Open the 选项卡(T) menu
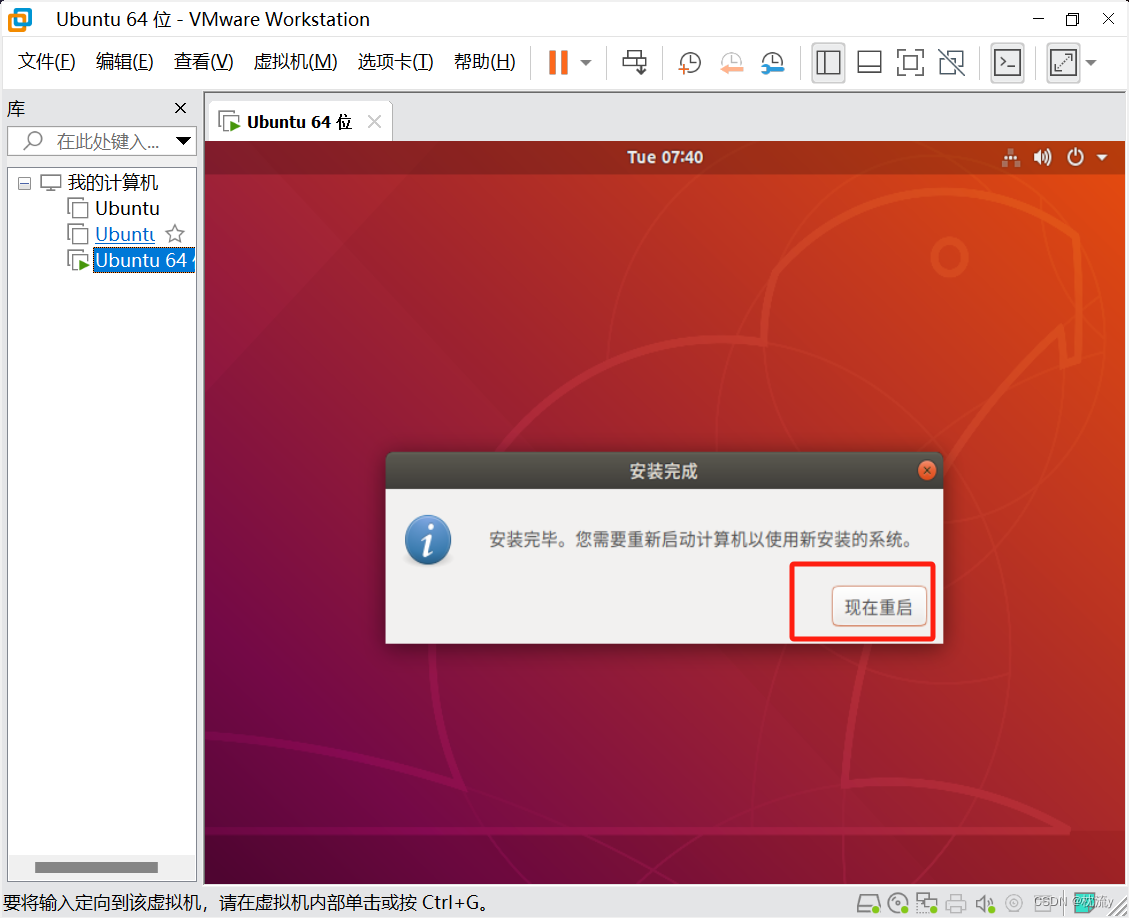Screen dimensions: 1129x918 click(x=395, y=62)
